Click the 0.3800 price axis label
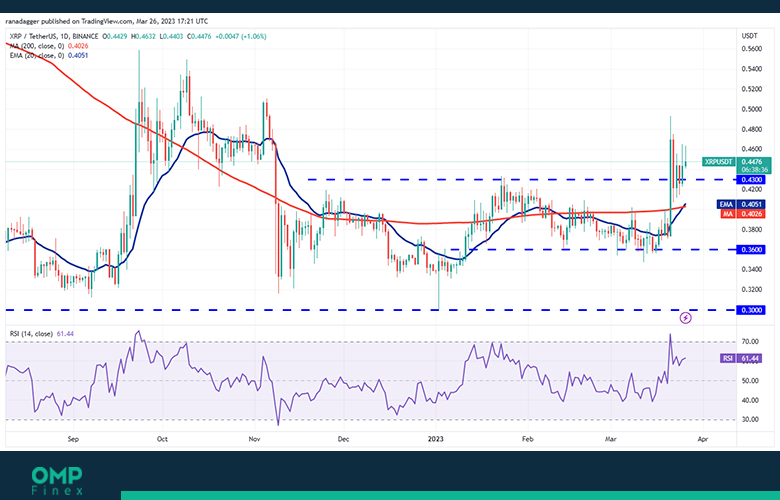Viewport: 780px width, 500px height. 751,229
